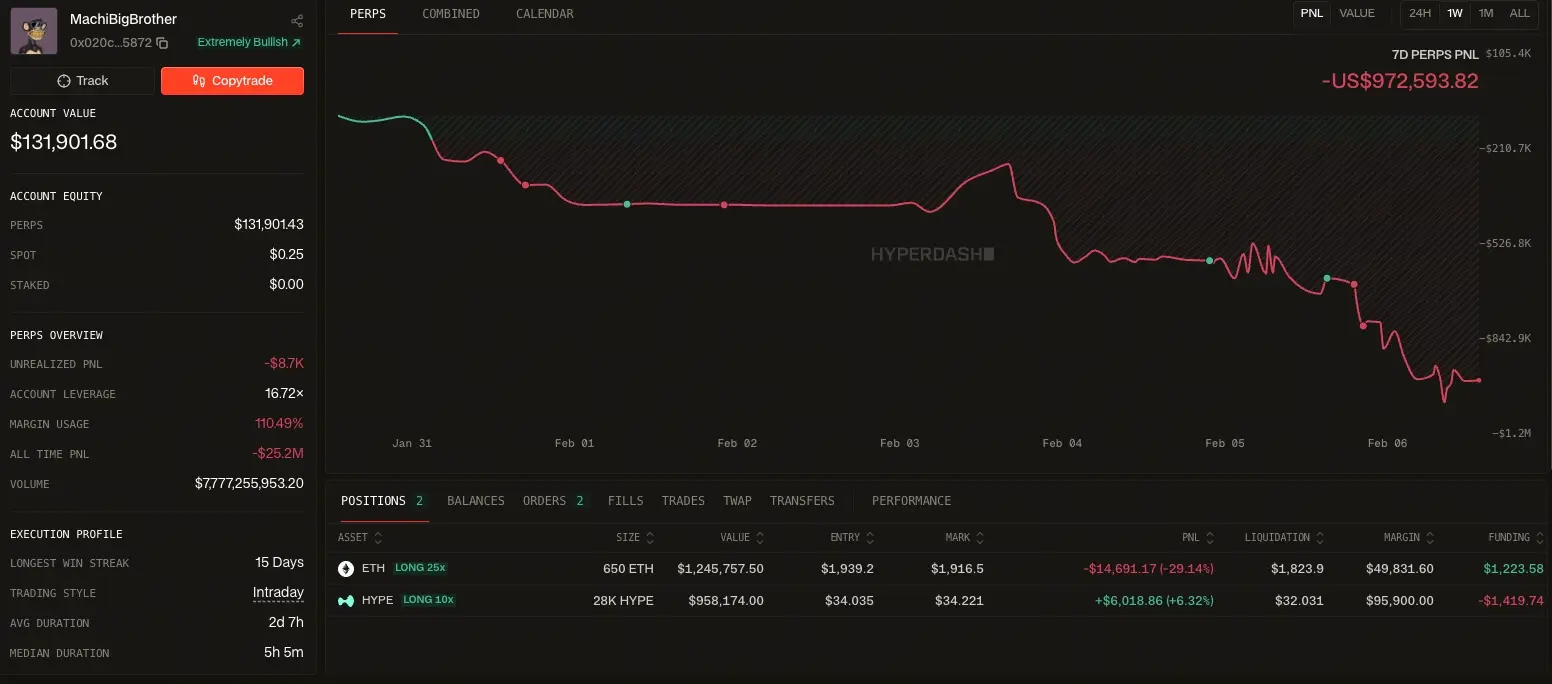Select the PNL chart mode

click(1311, 13)
